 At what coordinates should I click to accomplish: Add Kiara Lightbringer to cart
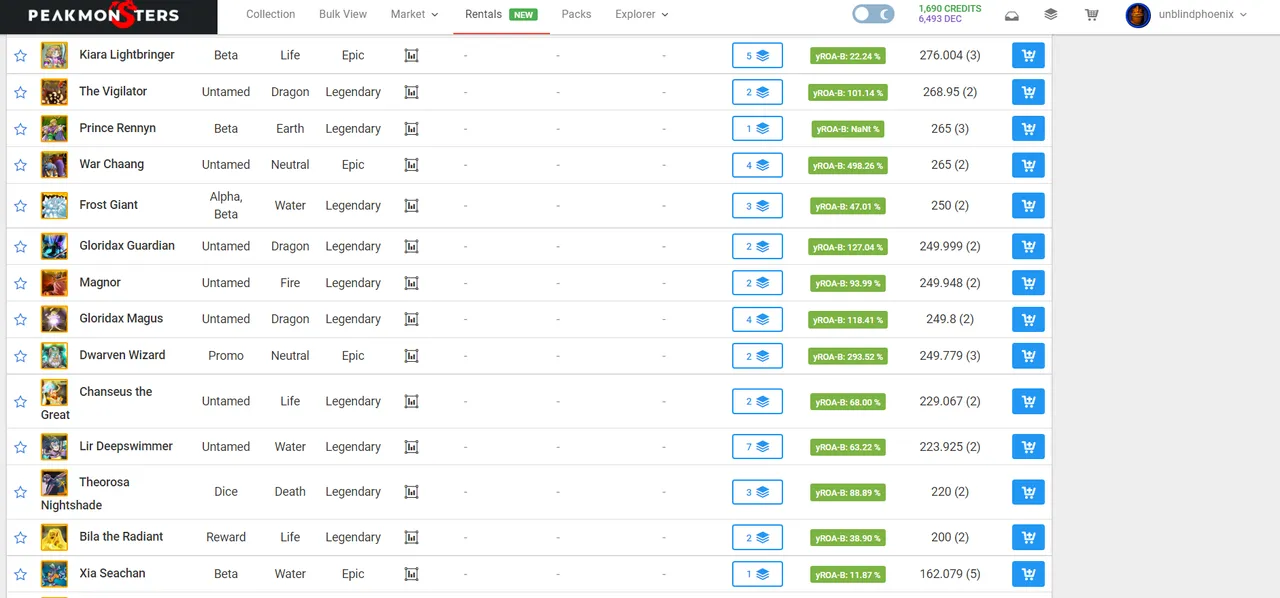(x=1028, y=56)
